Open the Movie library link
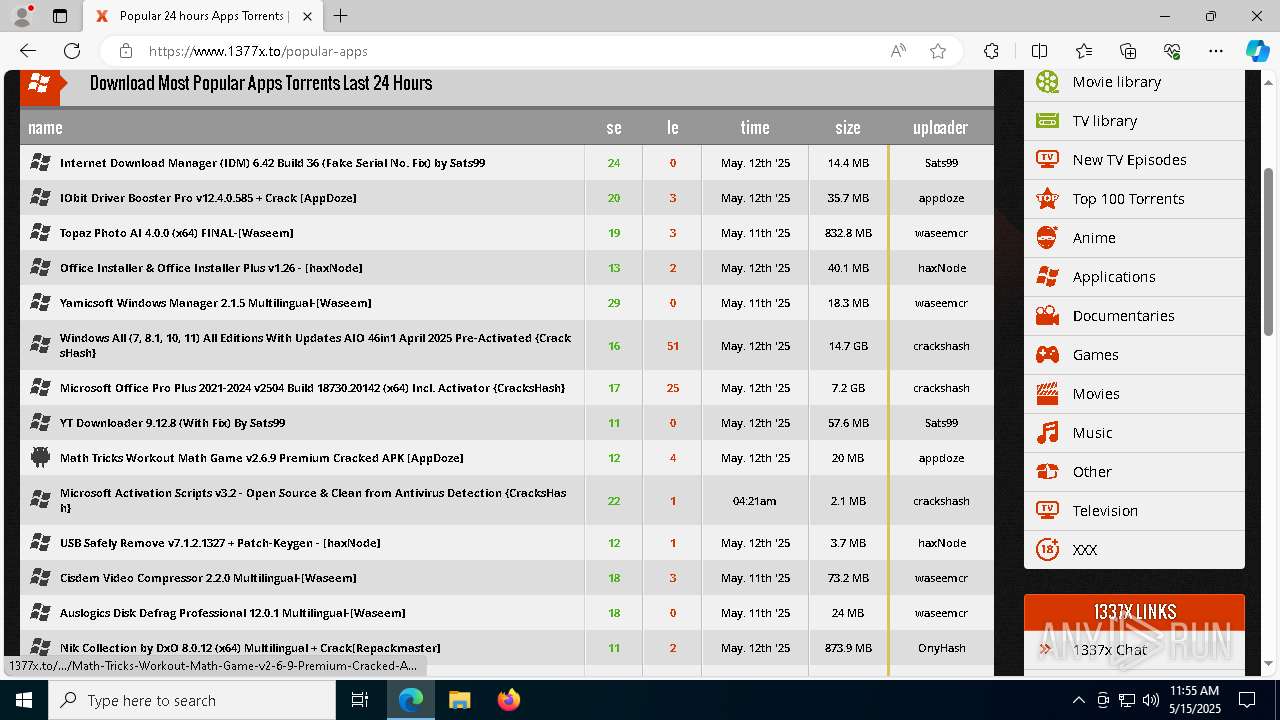 pos(1117,82)
